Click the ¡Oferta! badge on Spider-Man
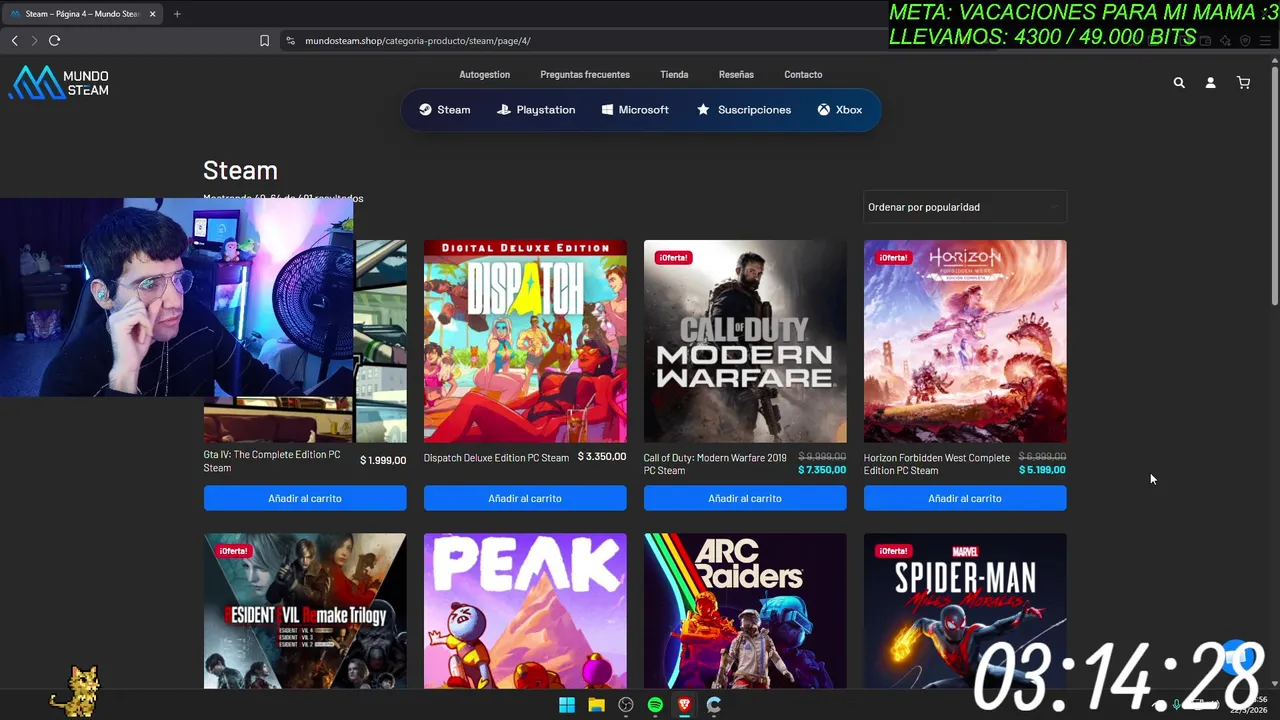Screen dimensions: 1280x720 tap(893, 551)
